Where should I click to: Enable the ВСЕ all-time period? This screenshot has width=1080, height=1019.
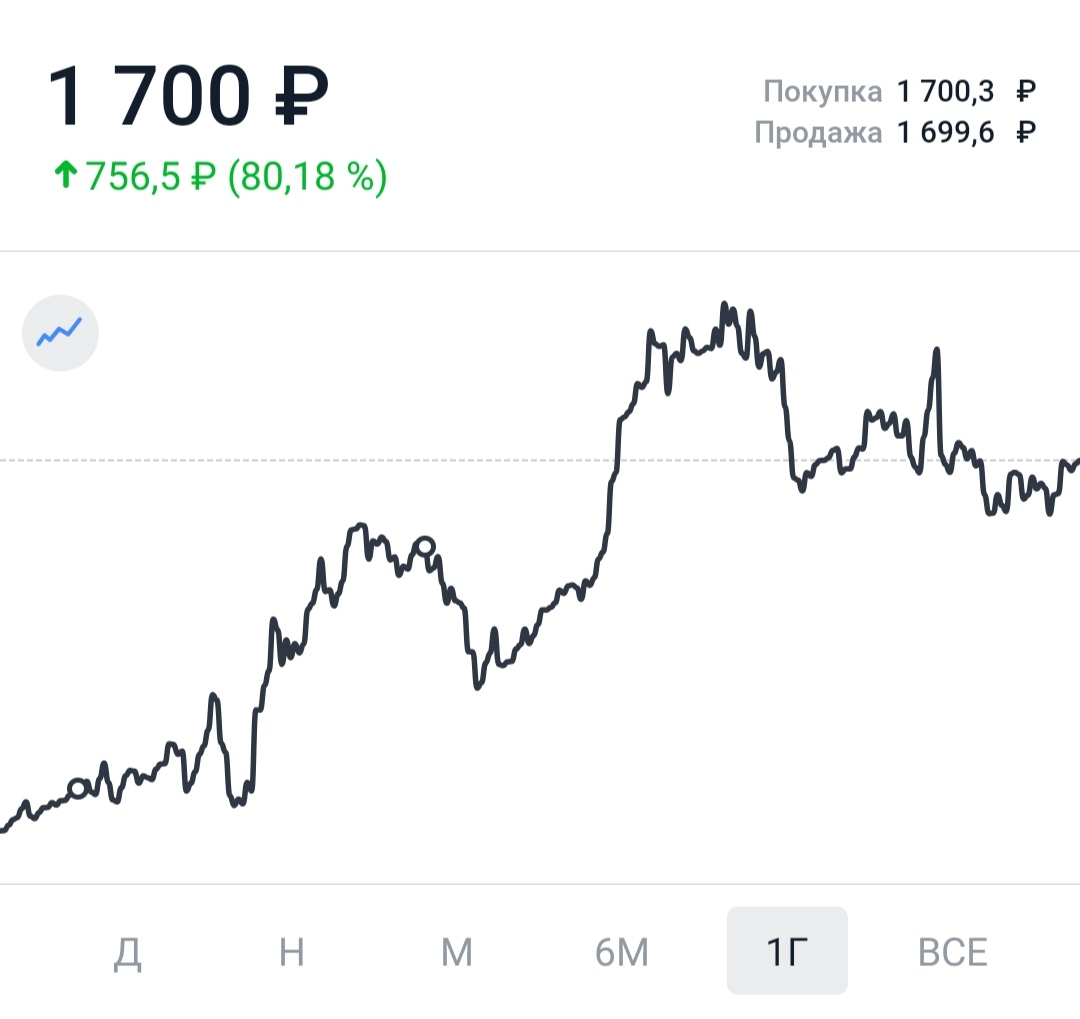click(952, 952)
